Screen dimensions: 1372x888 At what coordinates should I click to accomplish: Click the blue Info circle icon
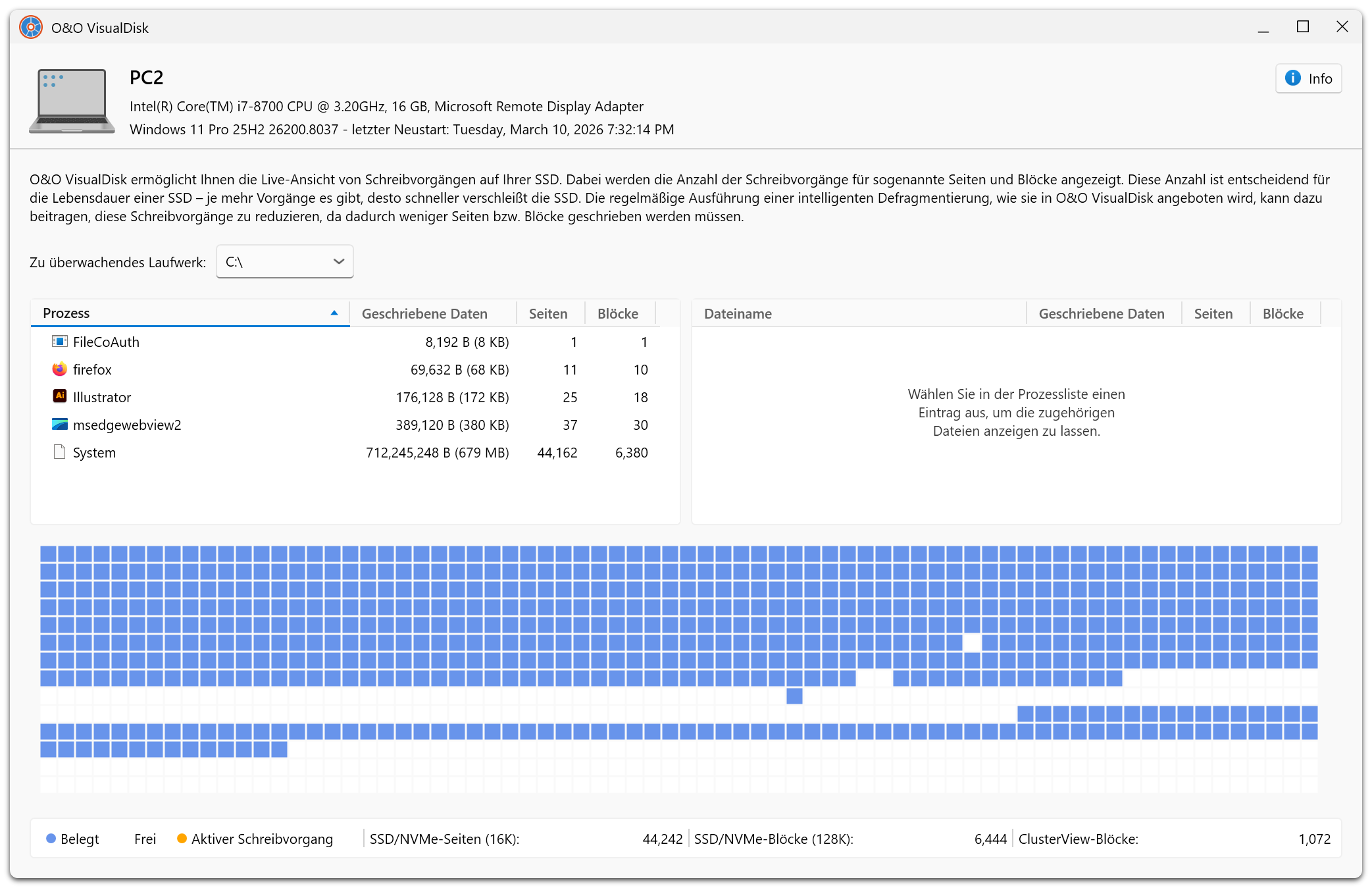pos(1292,78)
